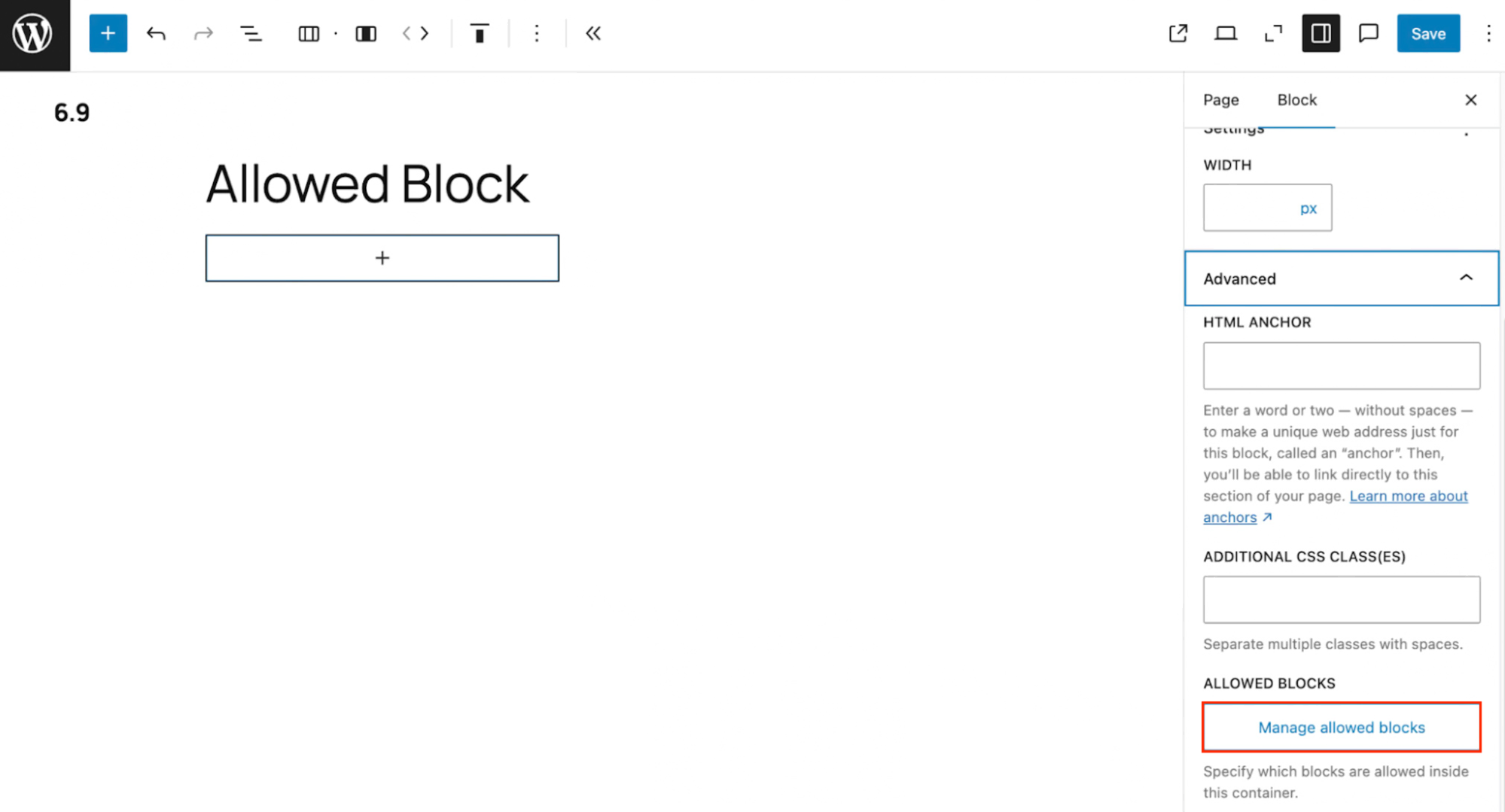Change vertical alignment using the alignment icon
The image size is (1505, 812).
(480, 33)
